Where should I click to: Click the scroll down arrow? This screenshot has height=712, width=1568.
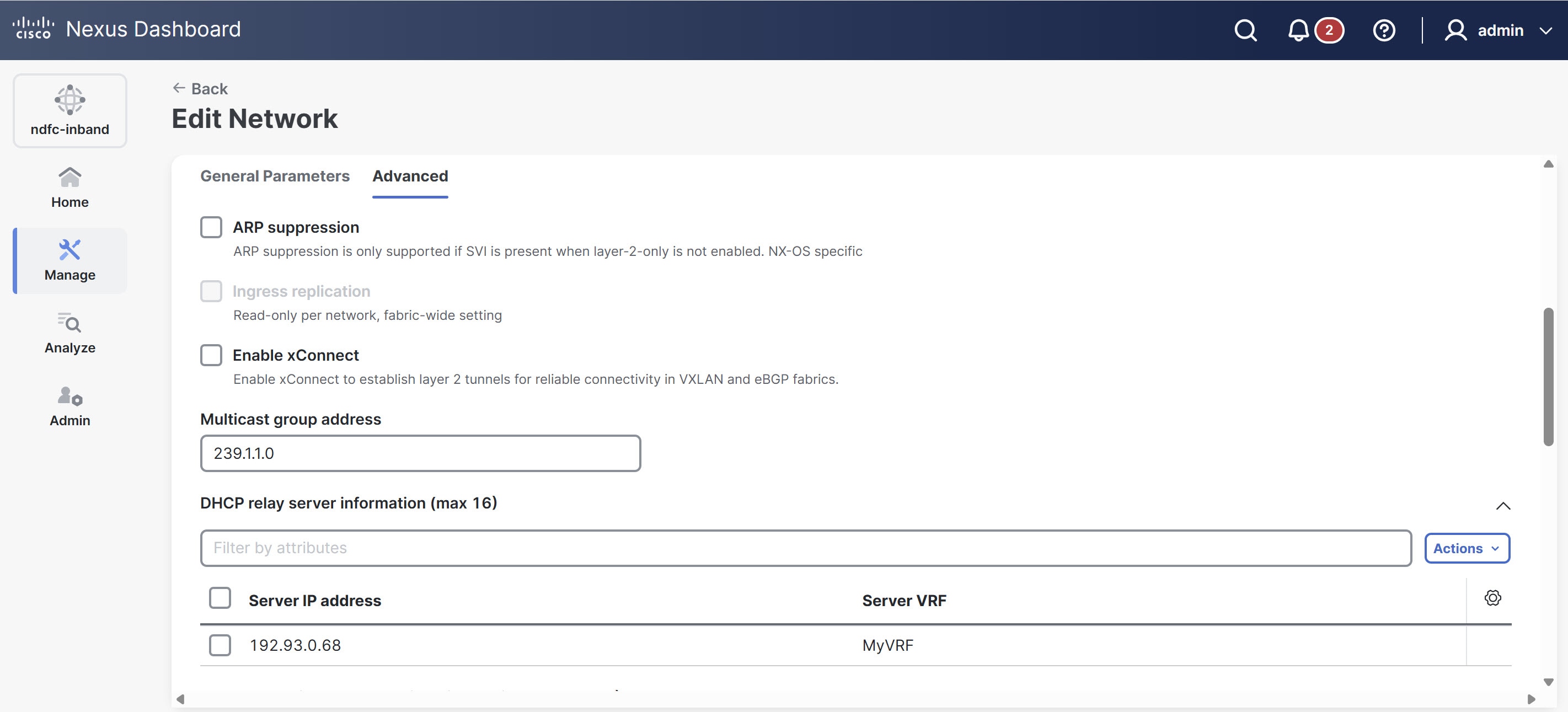click(1548, 682)
